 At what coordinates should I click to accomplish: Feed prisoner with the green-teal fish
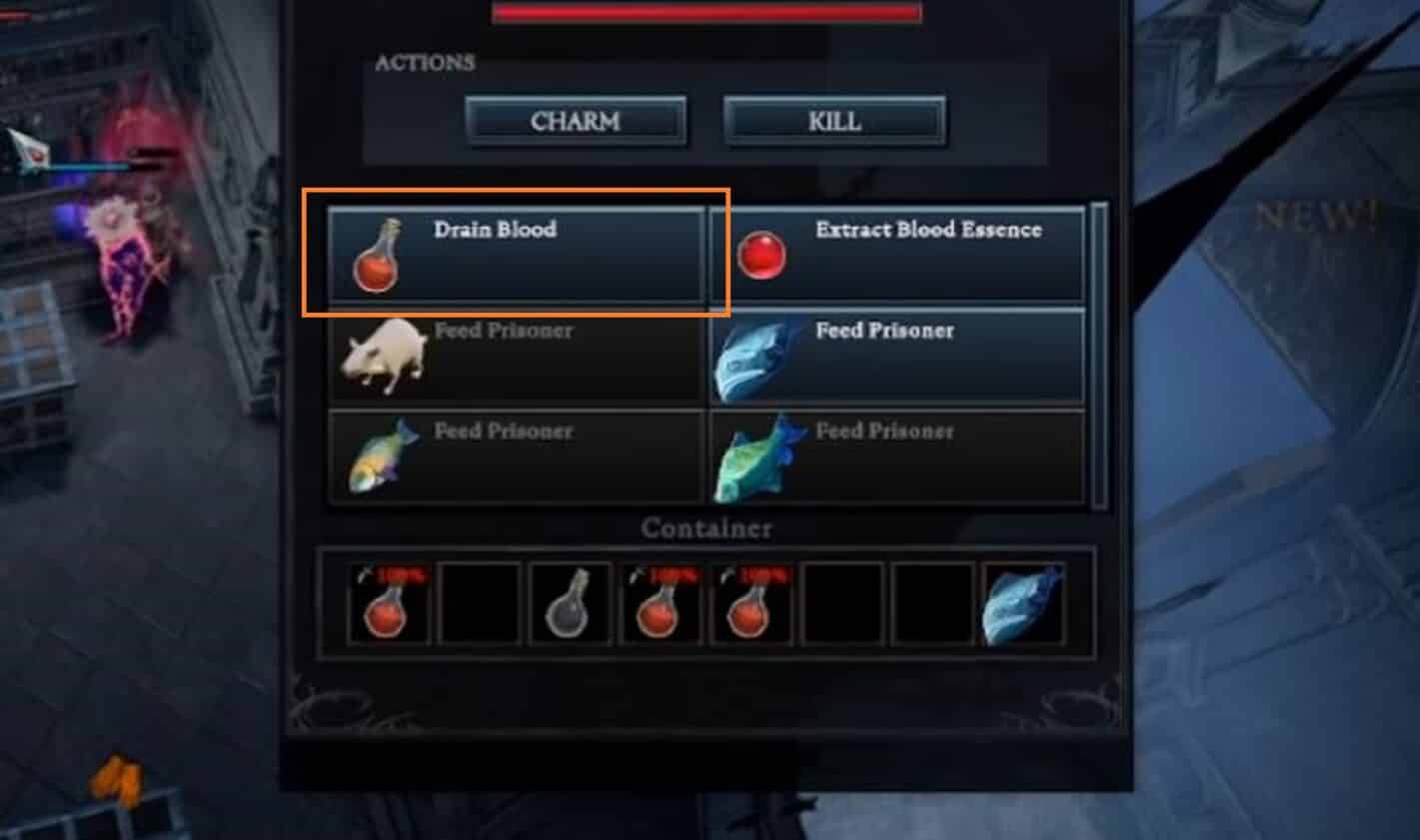tap(897, 456)
